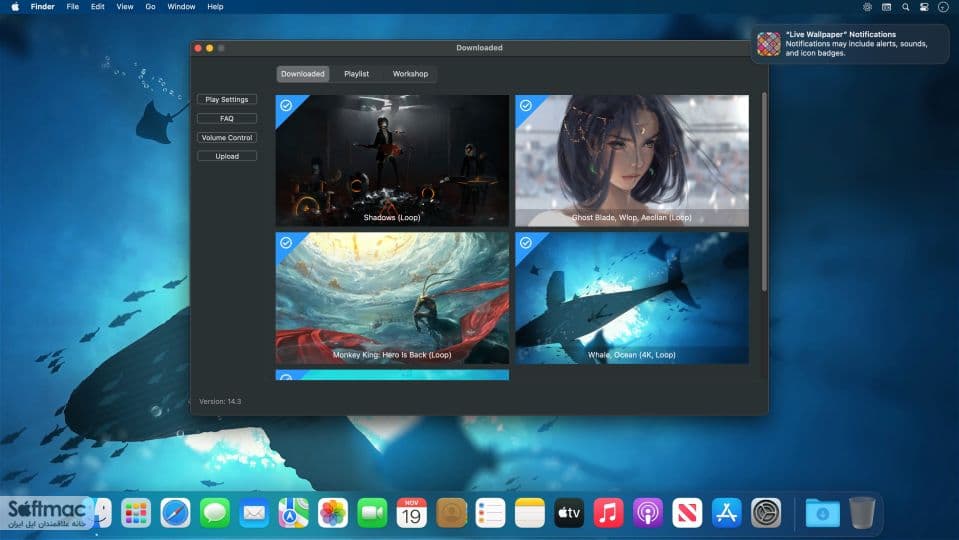Open the Edit menu
The width and height of the screenshot is (959, 540).
[98, 7]
